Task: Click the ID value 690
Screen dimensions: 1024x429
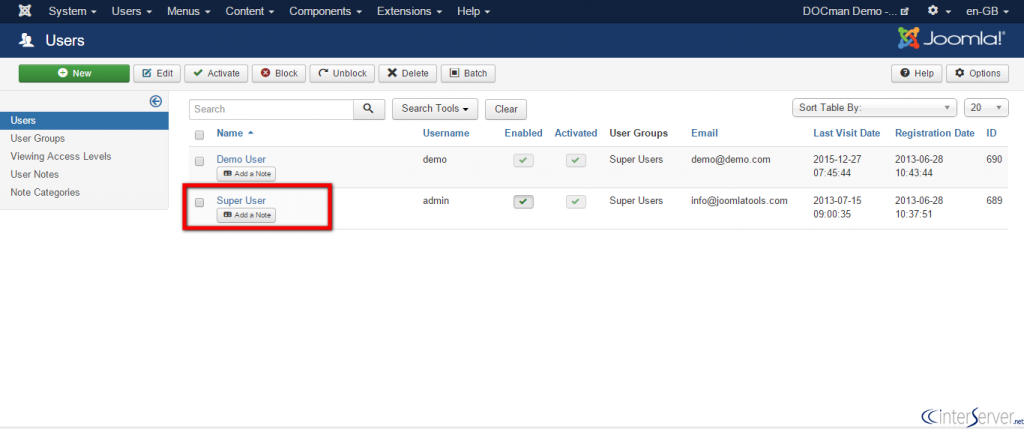Action: click(x=994, y=159)
